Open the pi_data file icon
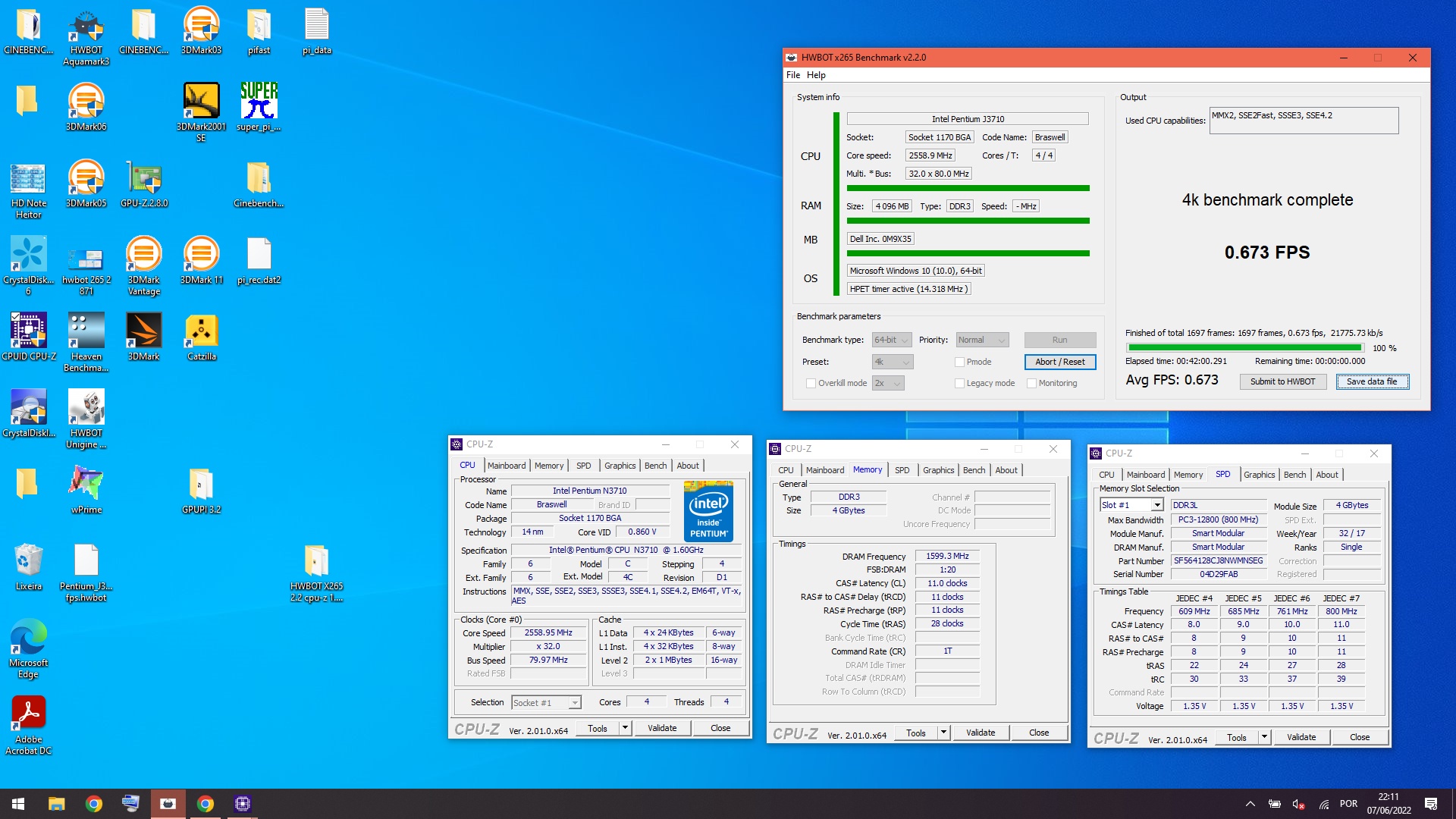Viewport: 1456px width, 819px height. tap(316, 31)
